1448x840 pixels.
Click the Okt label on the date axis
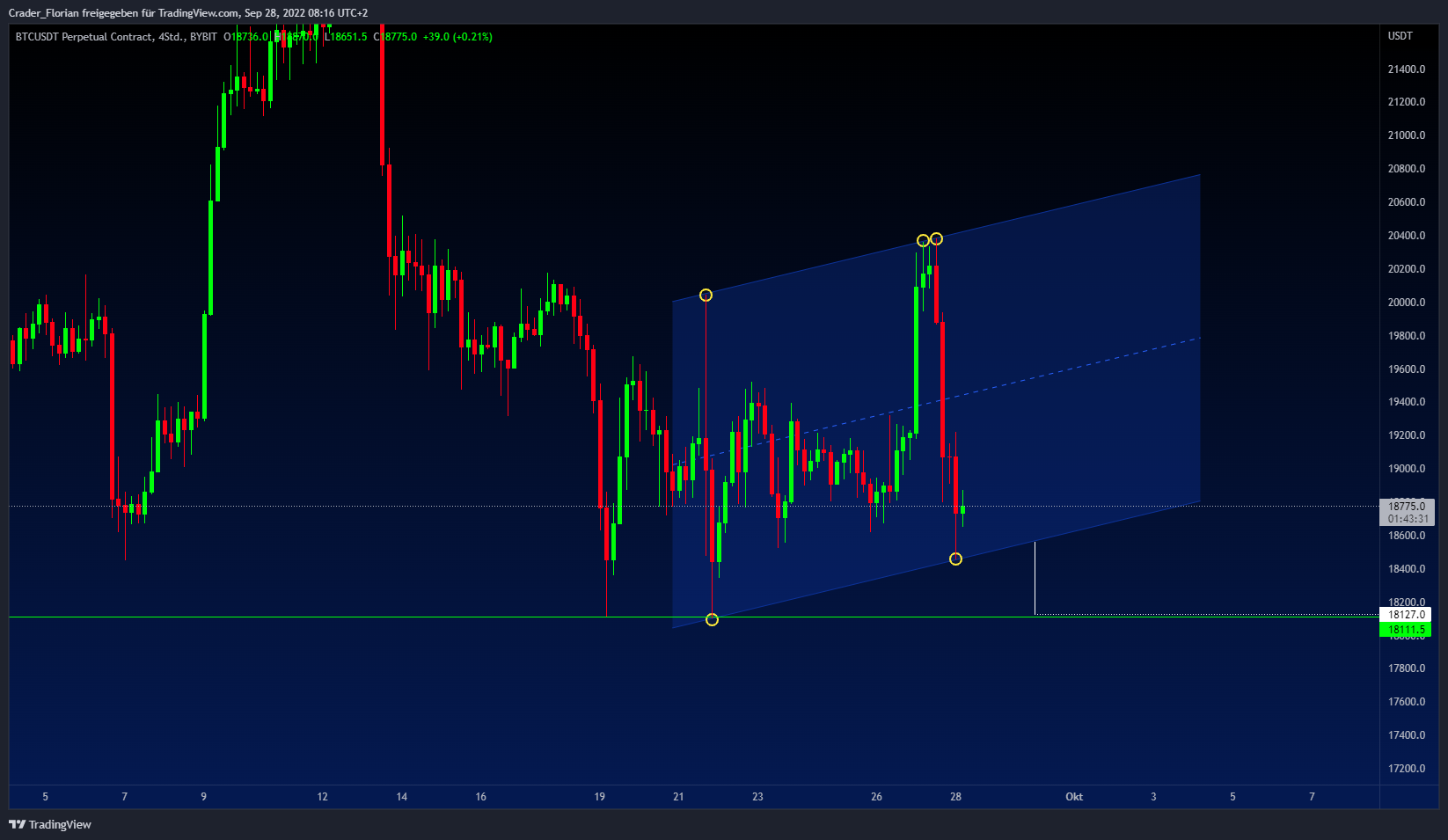click(1074, 797)
